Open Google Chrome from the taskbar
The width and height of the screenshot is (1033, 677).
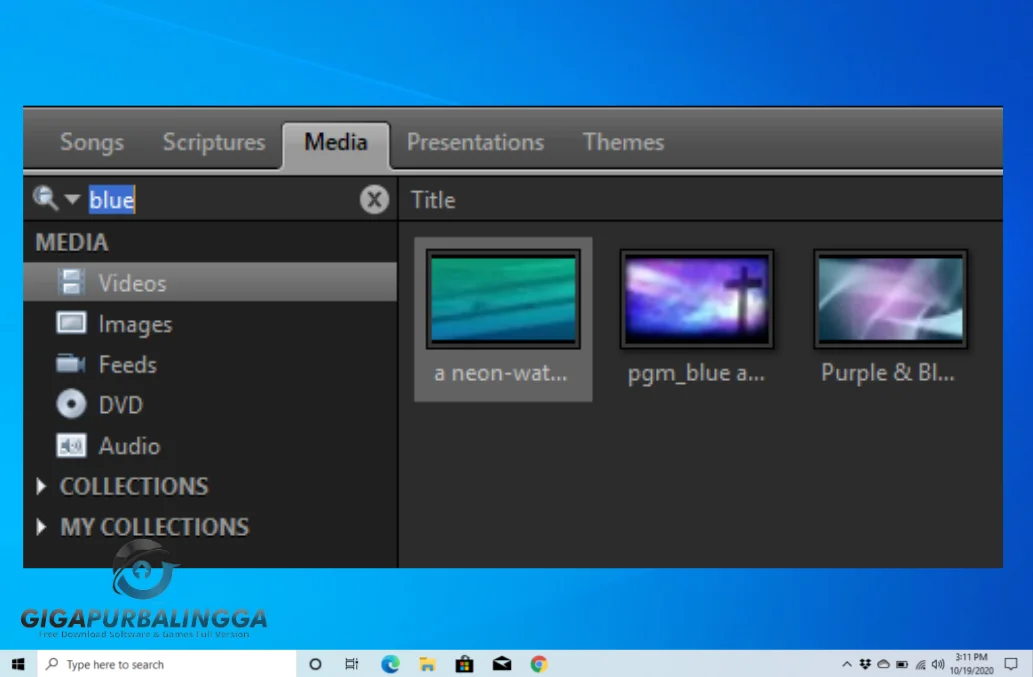539,664
